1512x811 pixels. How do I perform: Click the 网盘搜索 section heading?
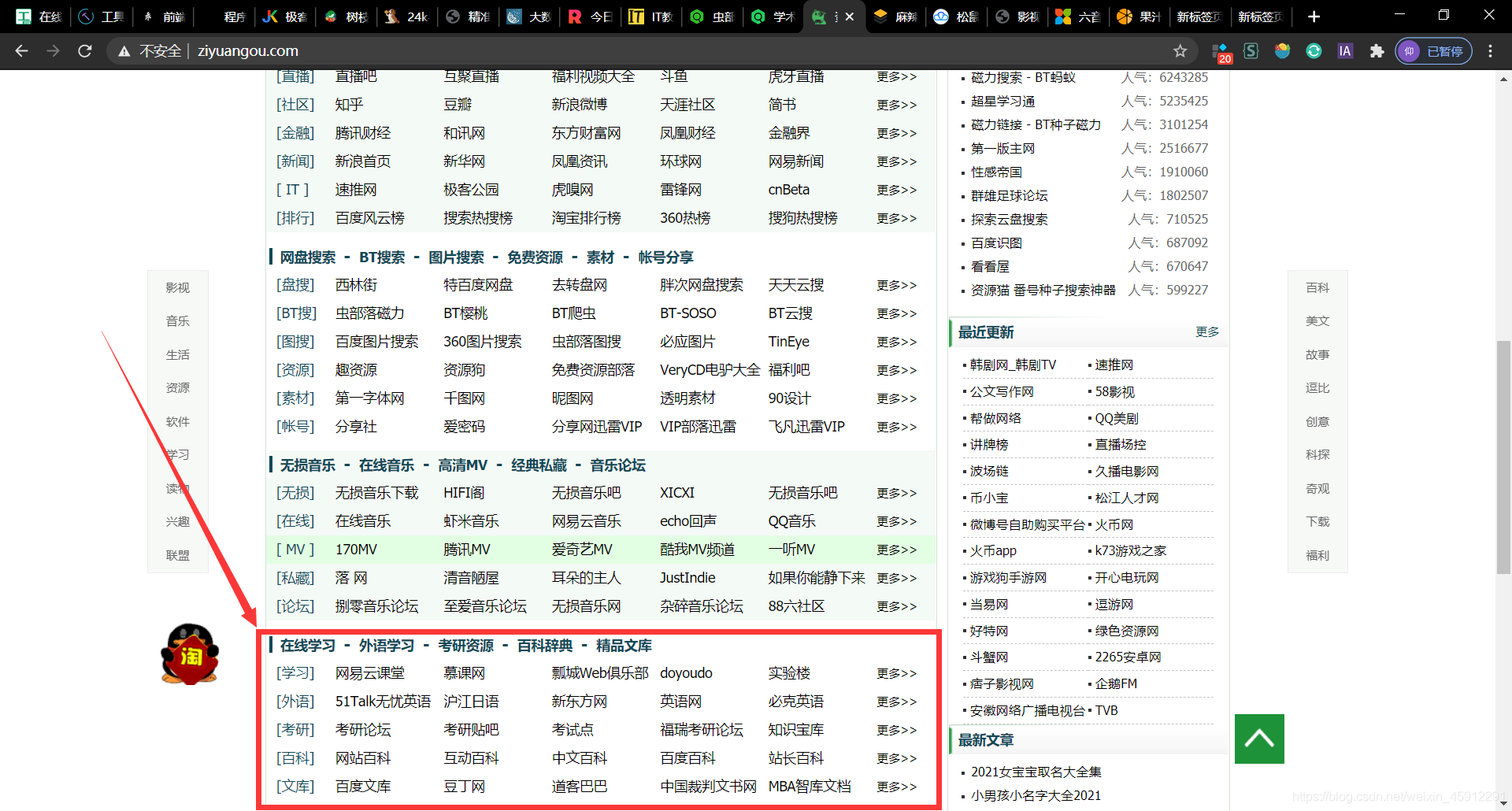pos(308,257)
